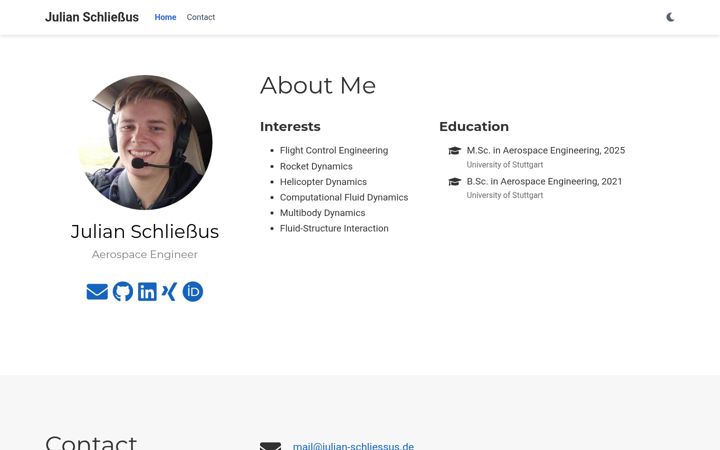This screenshot has height=450, width=720.
Task: Select the 'Flight Control Engineering' list item
Action: click(334, 151)
